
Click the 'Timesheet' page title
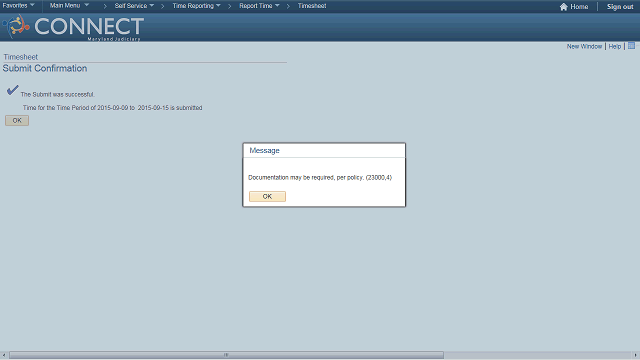click(x=20, y=57)
